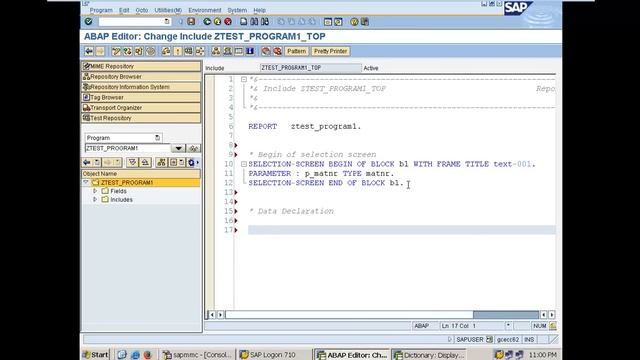
Task: Collapse the selection-screen block at line 10
Action: tap(244, 164)
